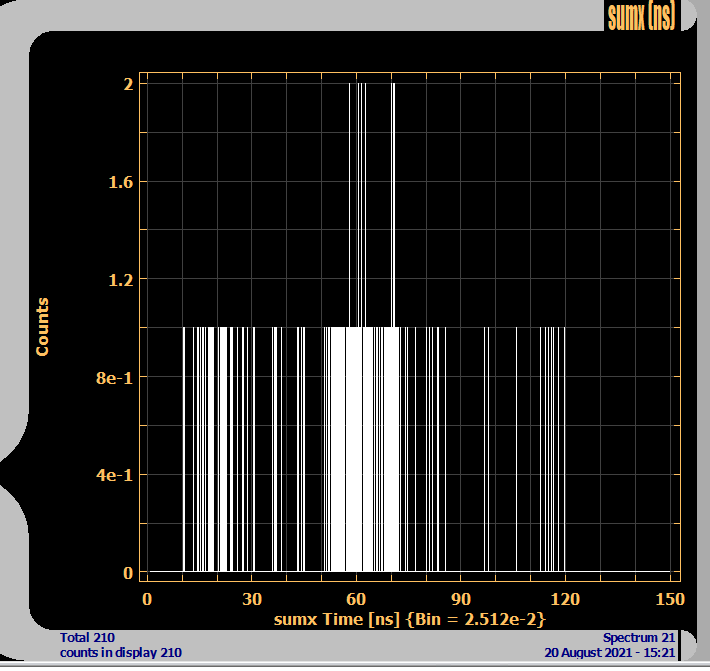
Task: Click the 90 tick label on x-axis
Action: coord(460,599)
